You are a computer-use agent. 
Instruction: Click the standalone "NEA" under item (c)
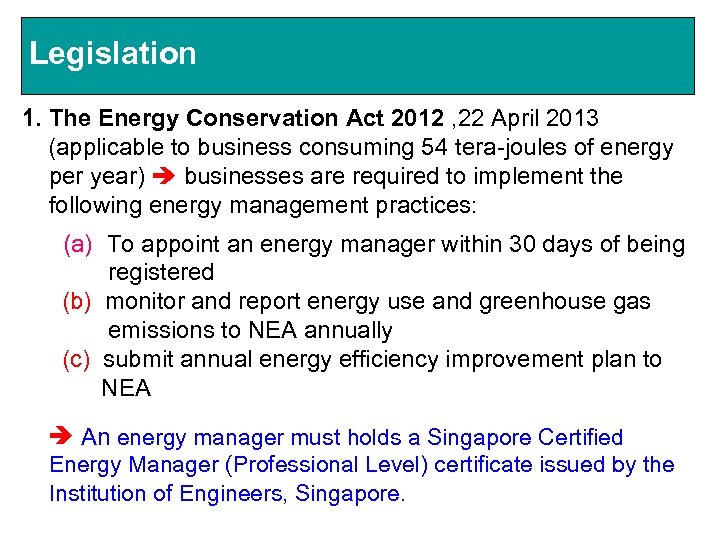pyautogui.click(x=126, y=388)
